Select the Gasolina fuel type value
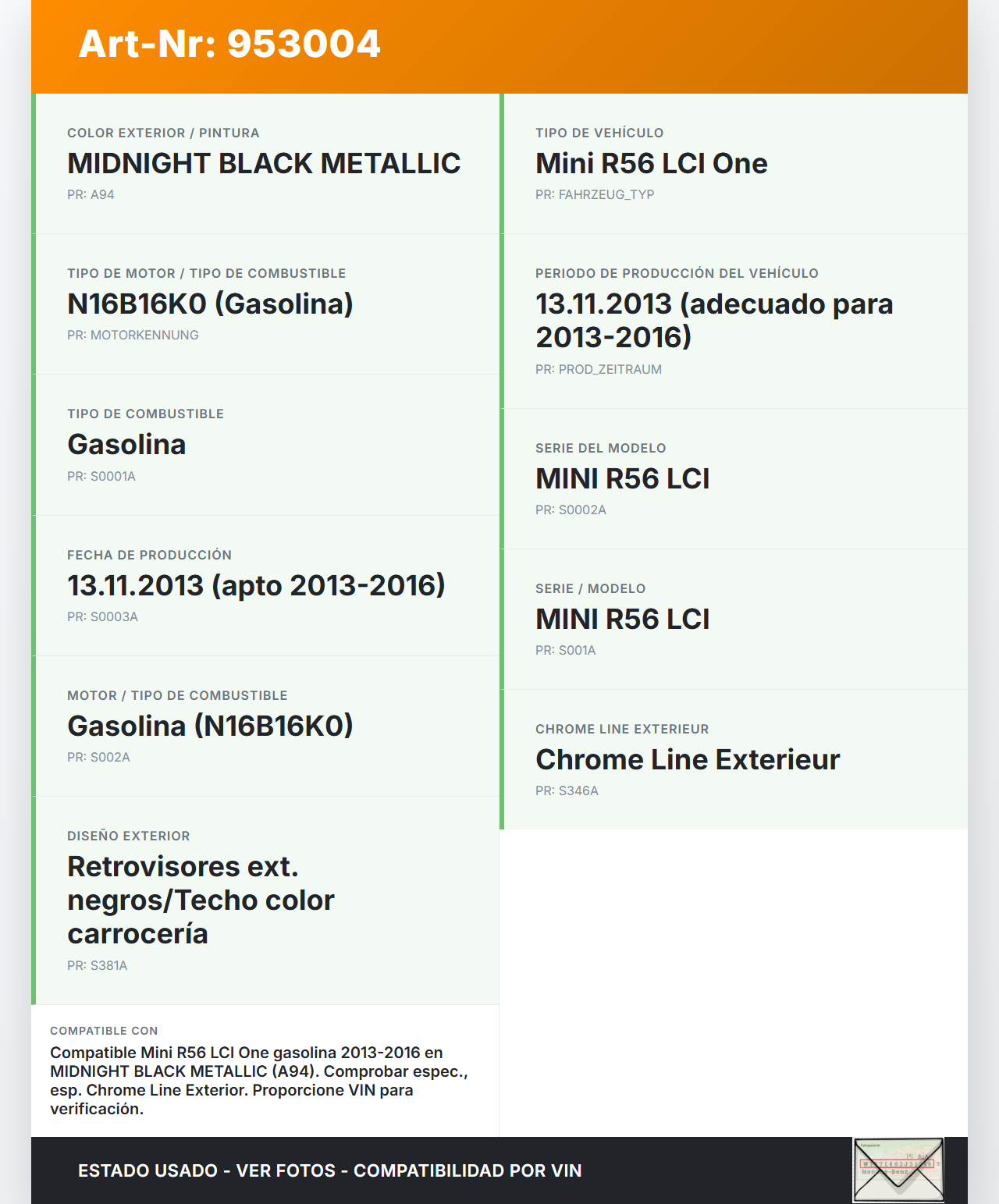This screenshot has height=1204, width=999. point(126,445)
